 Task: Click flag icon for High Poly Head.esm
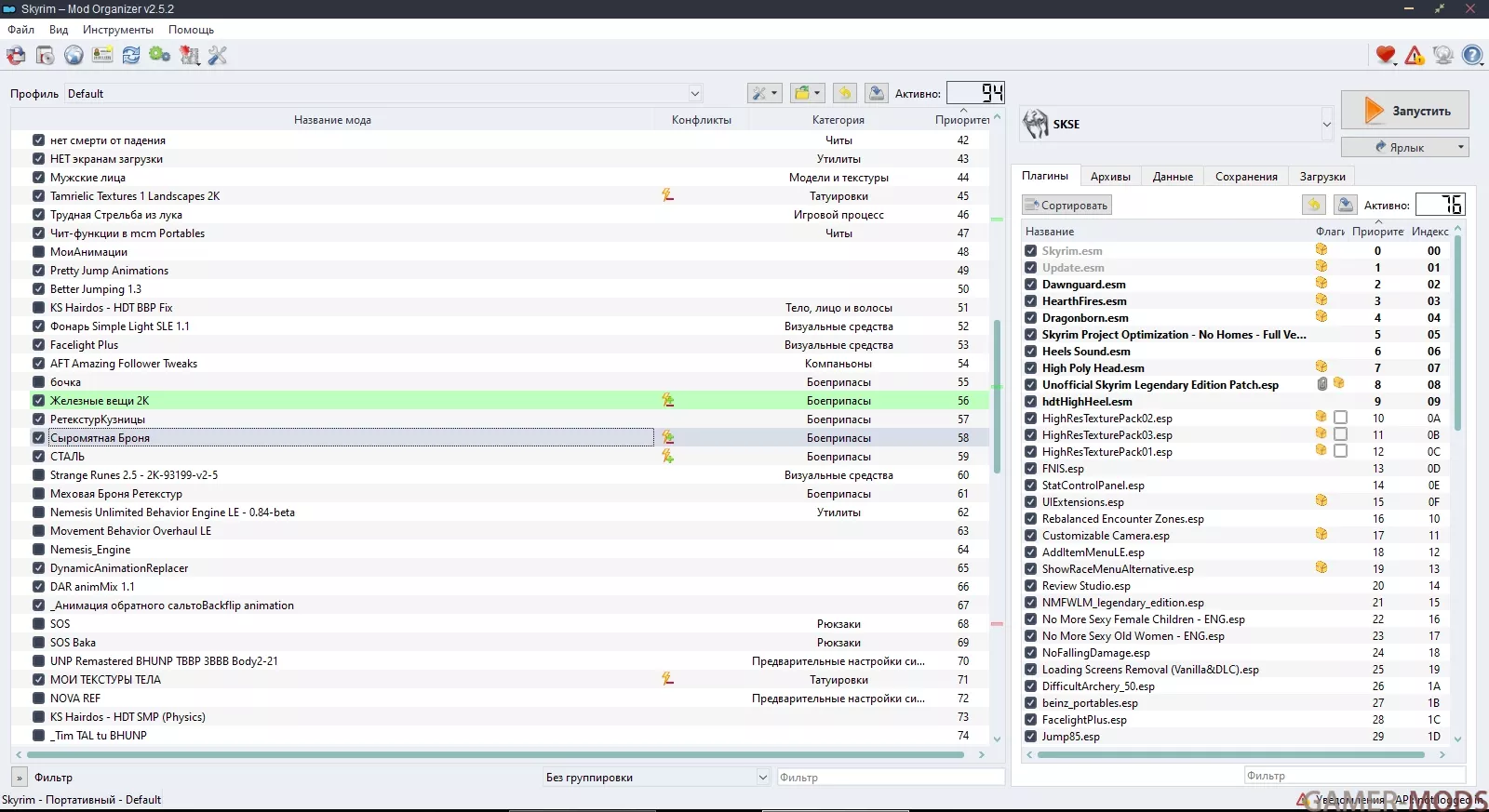[x=1321, y=366]
